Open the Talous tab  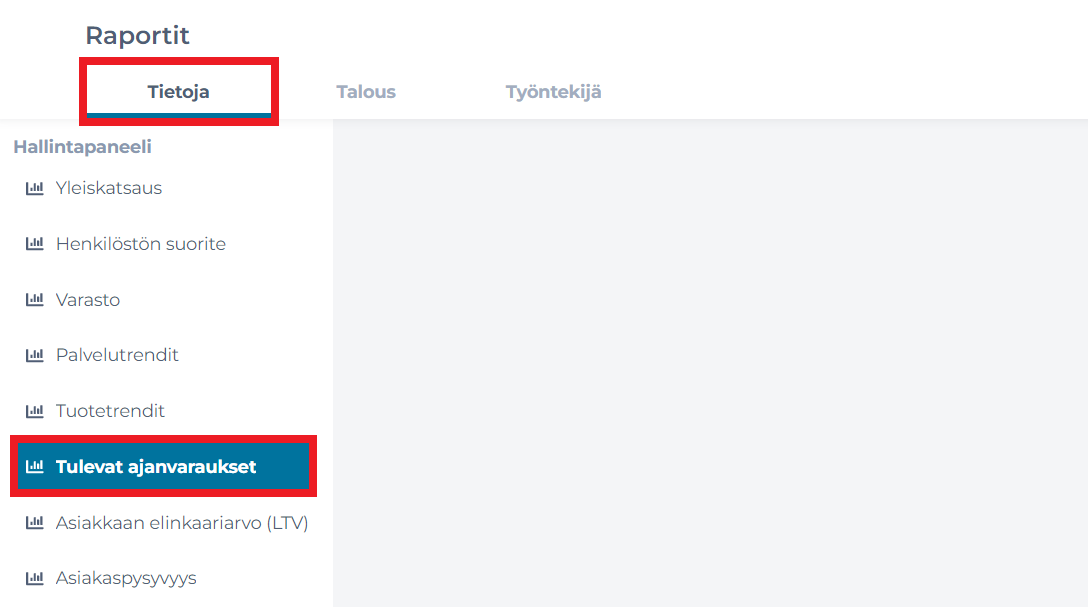(366, 92)
